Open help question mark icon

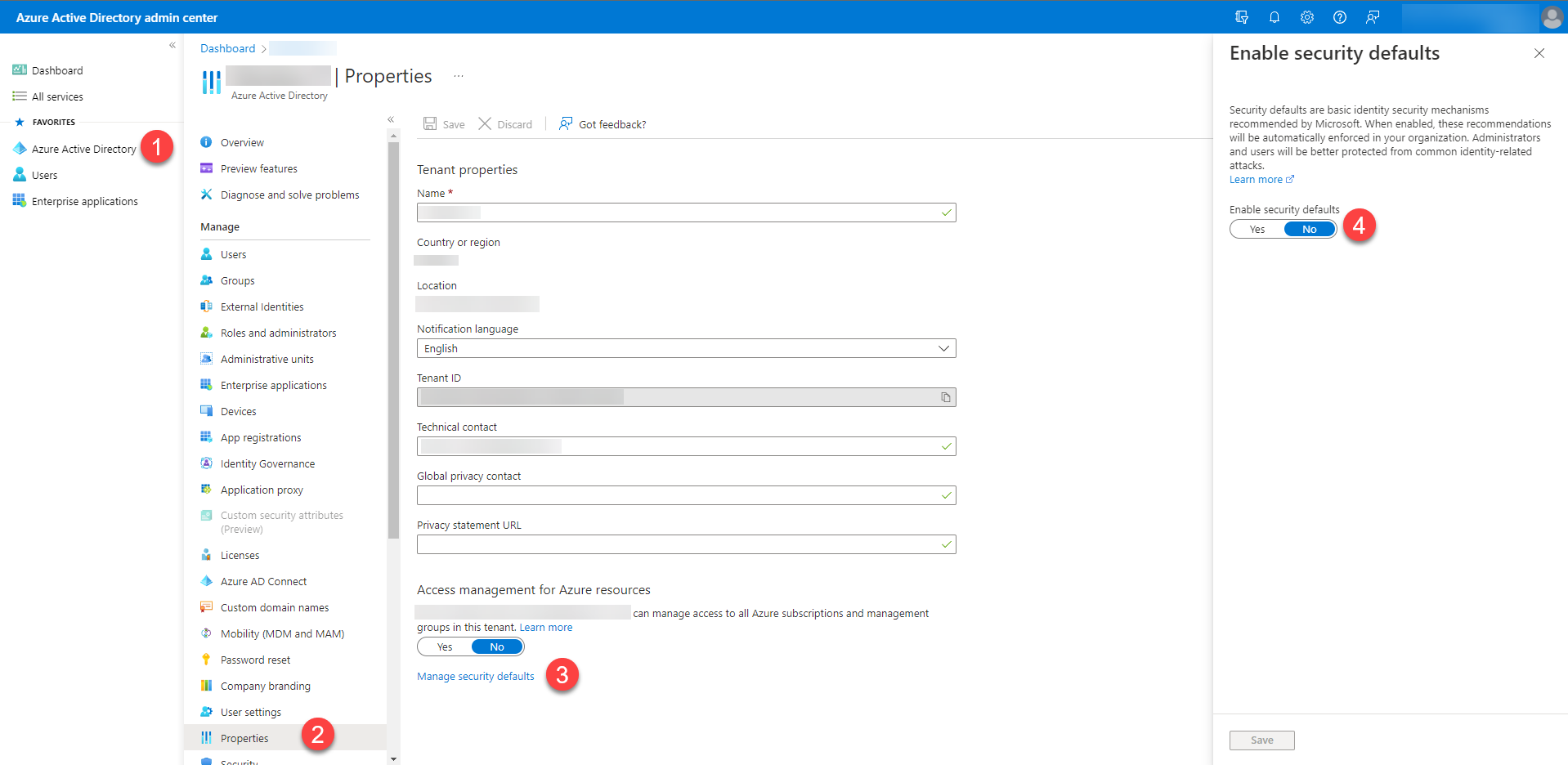click(1340, 17)
